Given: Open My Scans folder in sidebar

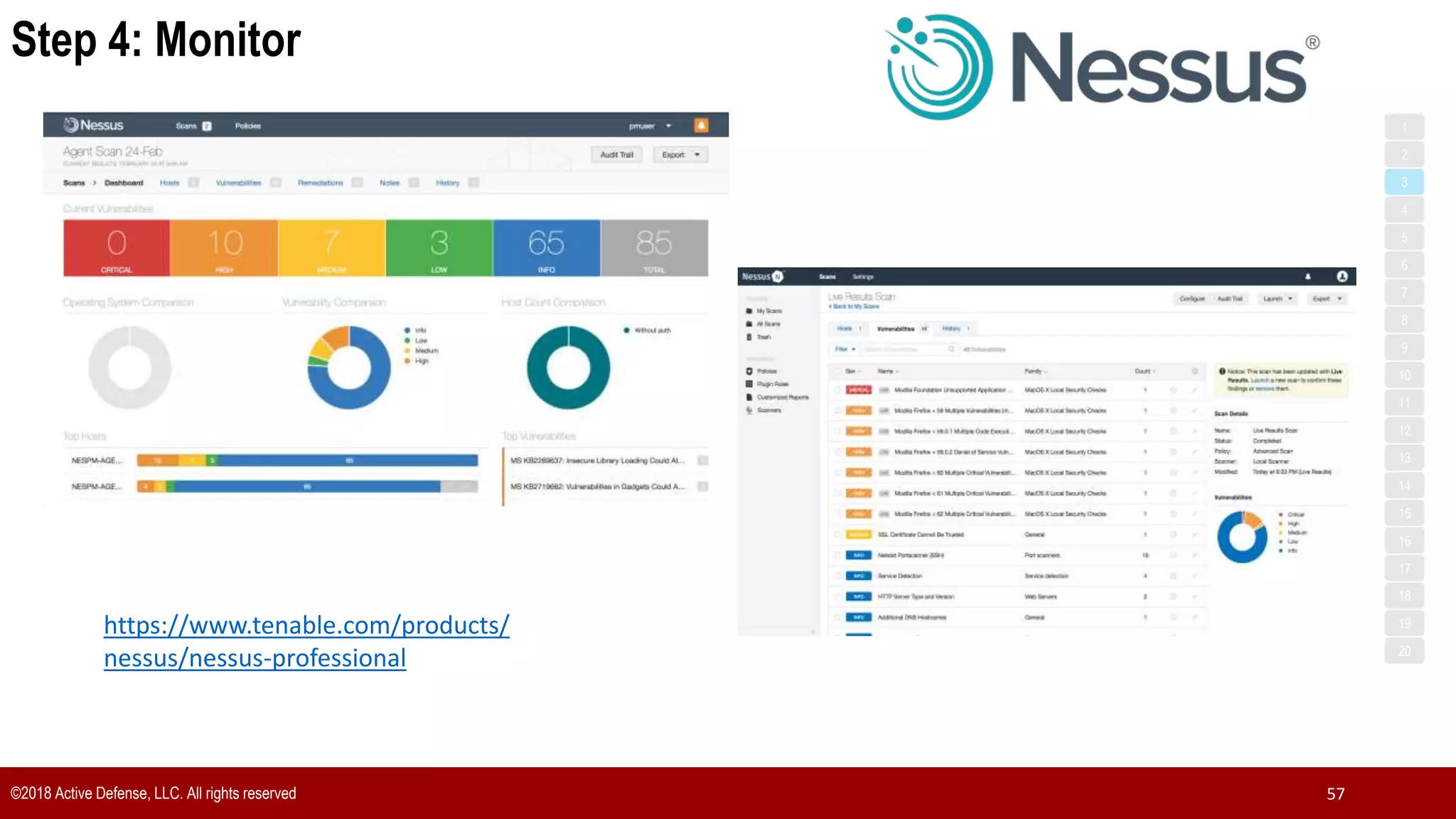Looking at the screenshot, I should [x=769, y=311].
